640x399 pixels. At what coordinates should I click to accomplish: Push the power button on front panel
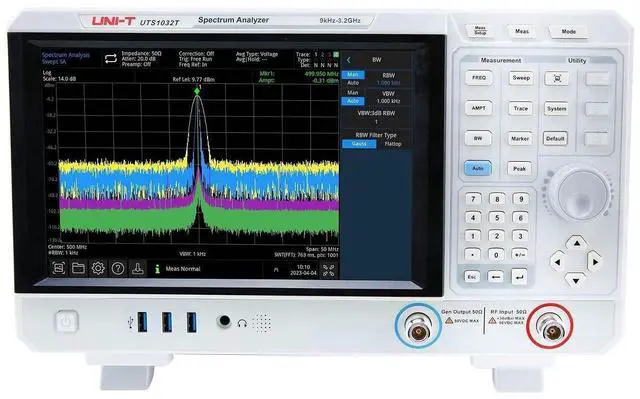point(66,321)
